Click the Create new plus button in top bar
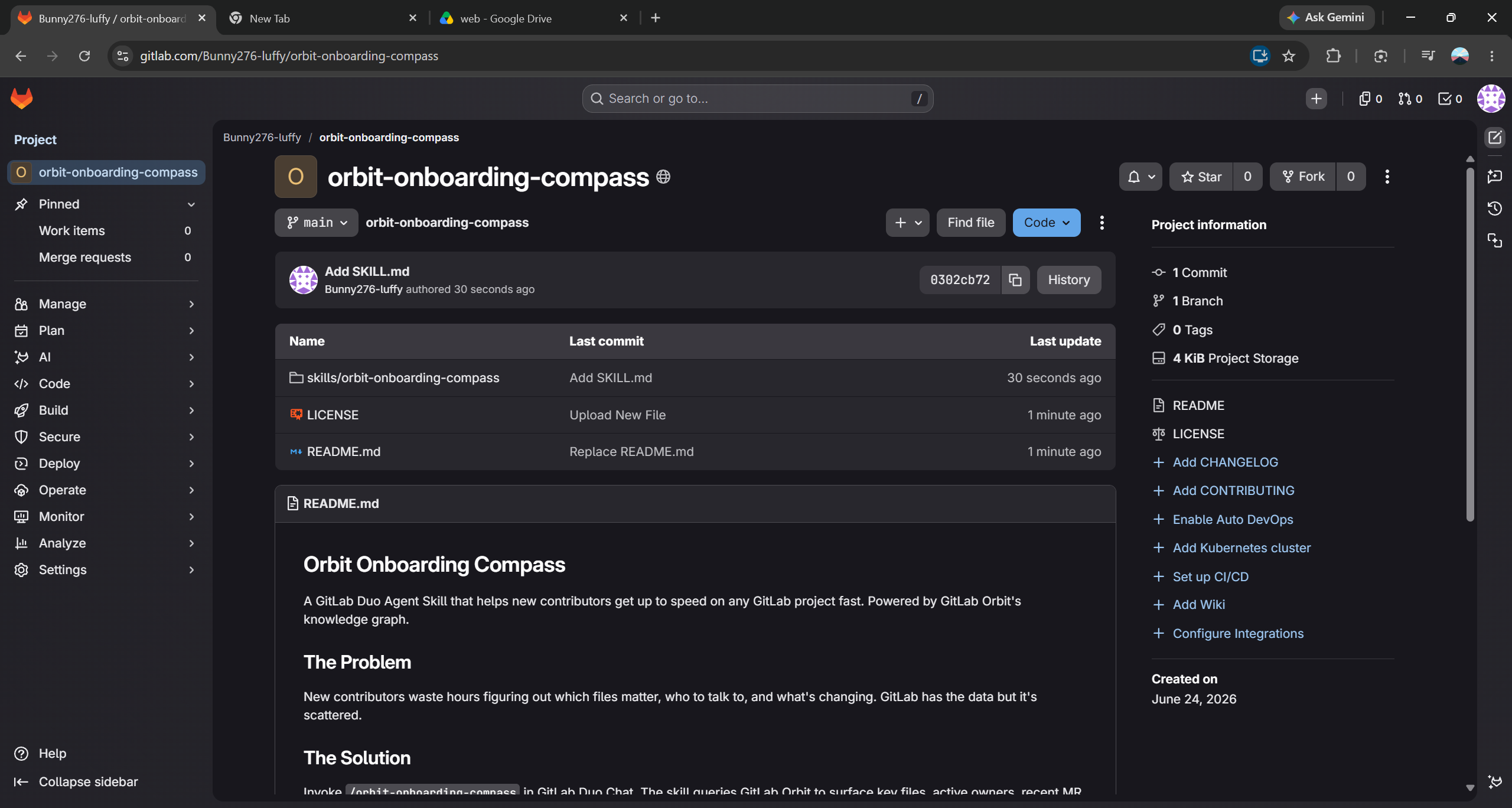Viewport: 1512px width, 808px height. point(1317,99)
